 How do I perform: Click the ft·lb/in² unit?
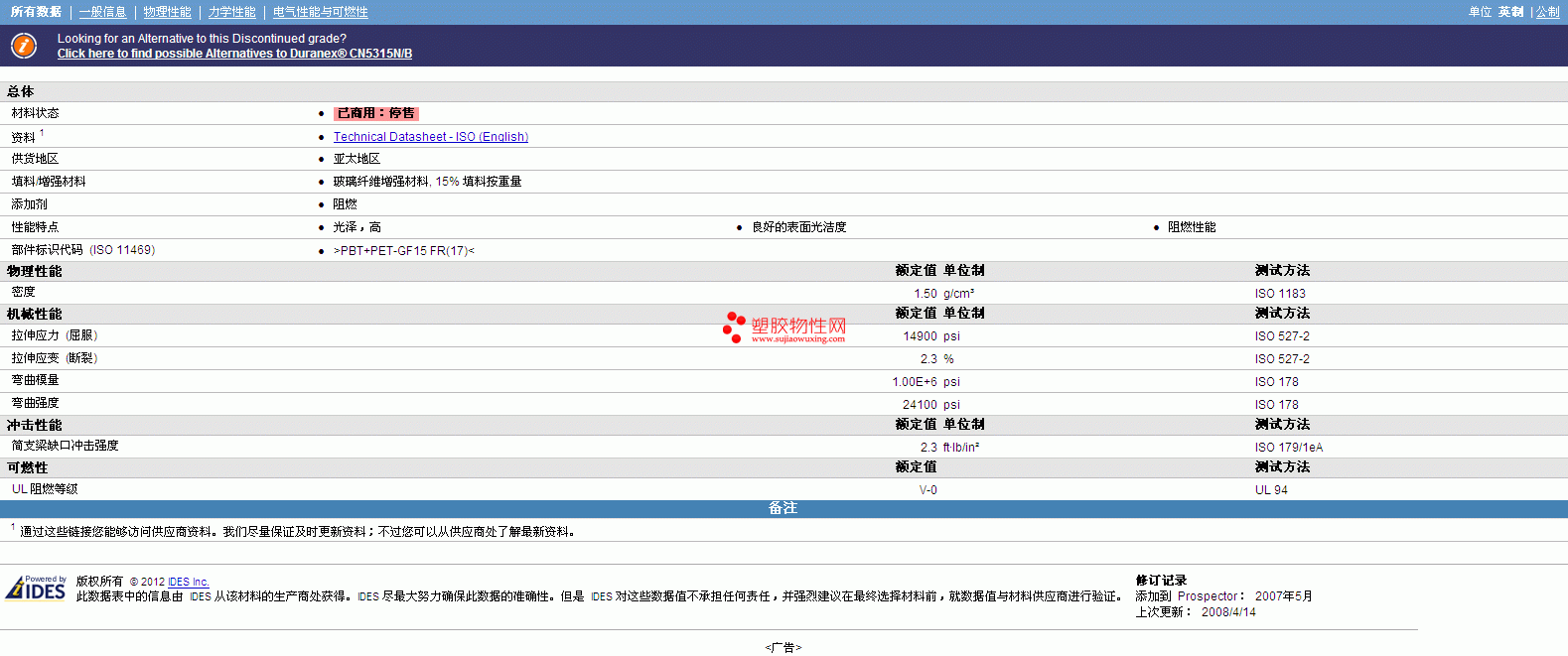point(961,448)
